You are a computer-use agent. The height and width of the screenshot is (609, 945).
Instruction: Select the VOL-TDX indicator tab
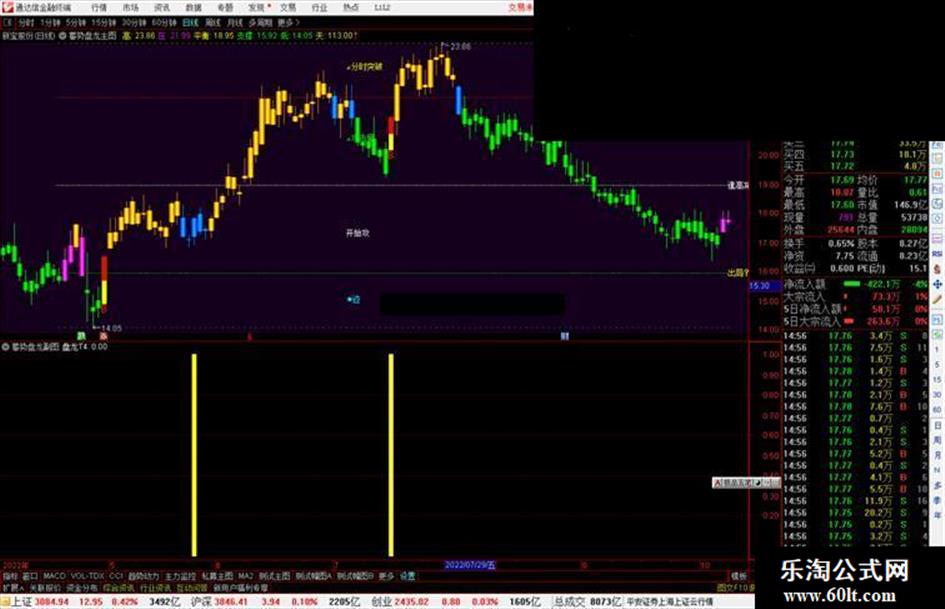pyautogui.click(x=87, y=577)
